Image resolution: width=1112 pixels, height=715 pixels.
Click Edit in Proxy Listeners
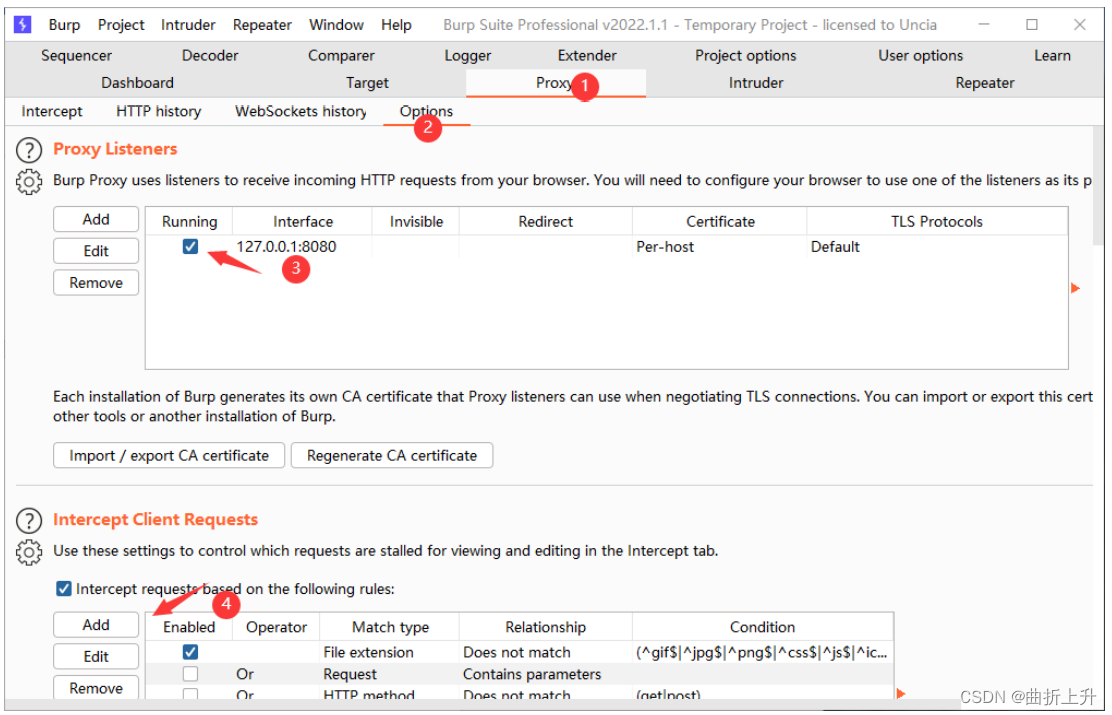[96, 251]
